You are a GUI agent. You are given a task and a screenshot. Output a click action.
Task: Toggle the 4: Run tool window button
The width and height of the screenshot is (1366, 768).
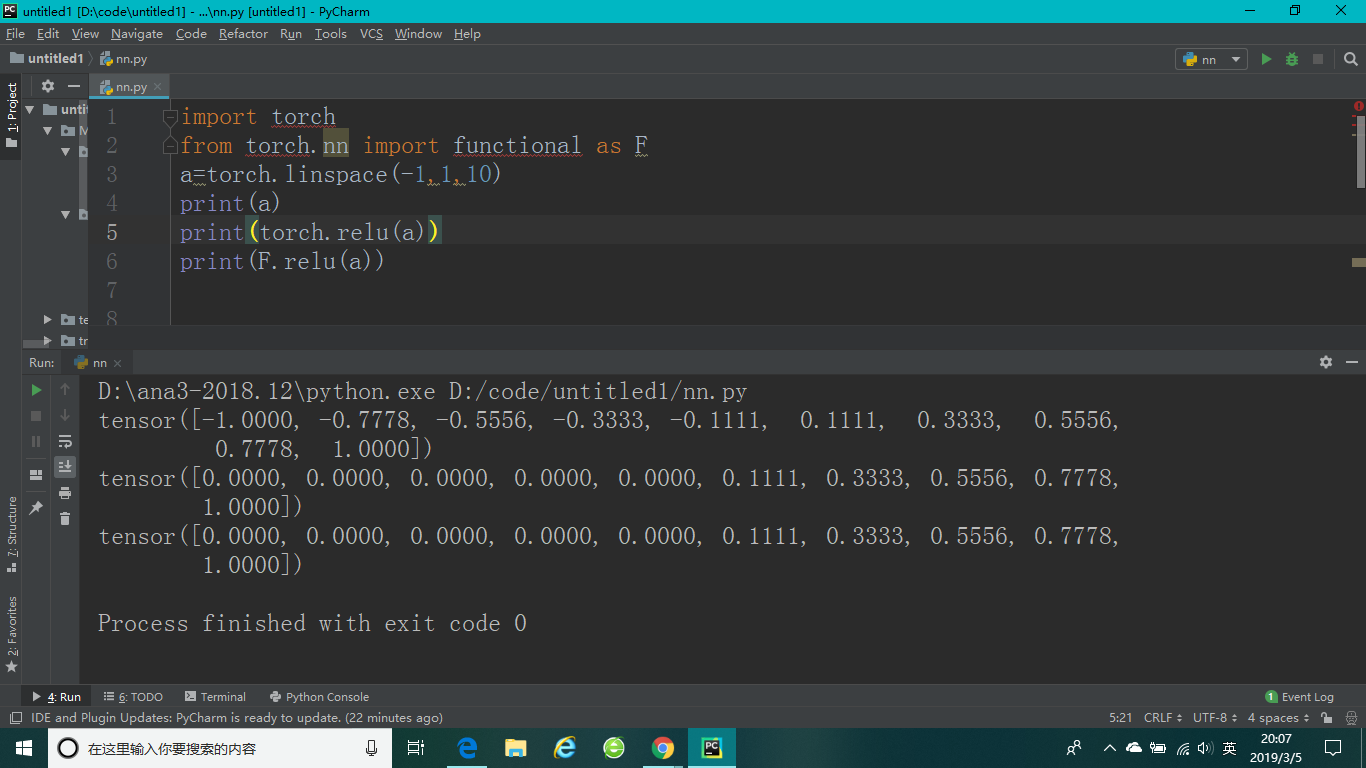point(56,697)
